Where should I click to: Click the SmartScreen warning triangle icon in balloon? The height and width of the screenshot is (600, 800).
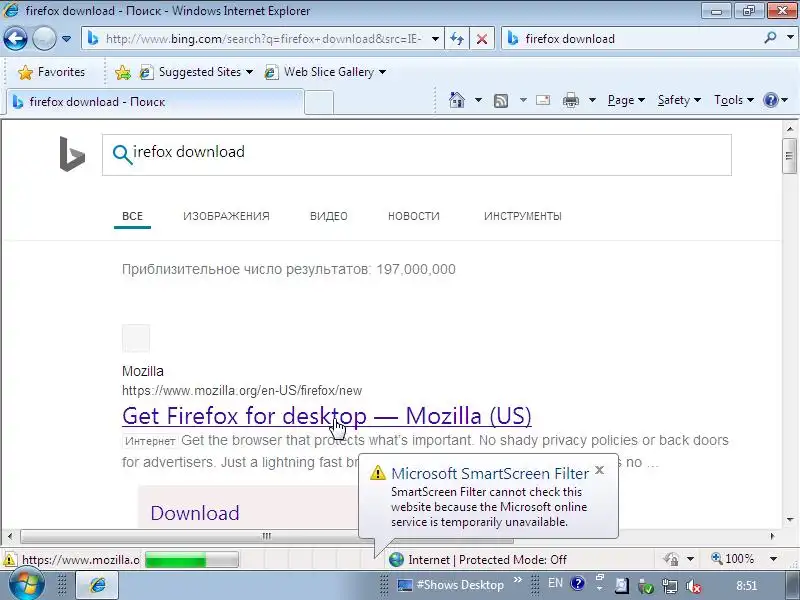(x=378, y=472)
